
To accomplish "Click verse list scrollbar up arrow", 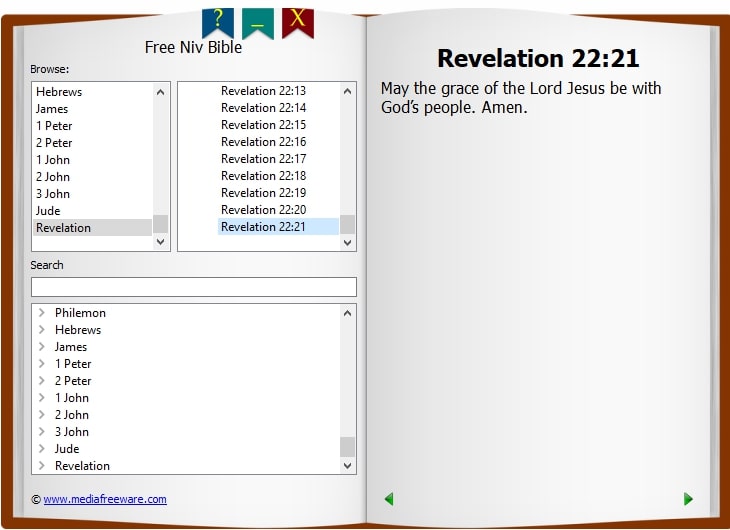I will (x=347, y=91).
